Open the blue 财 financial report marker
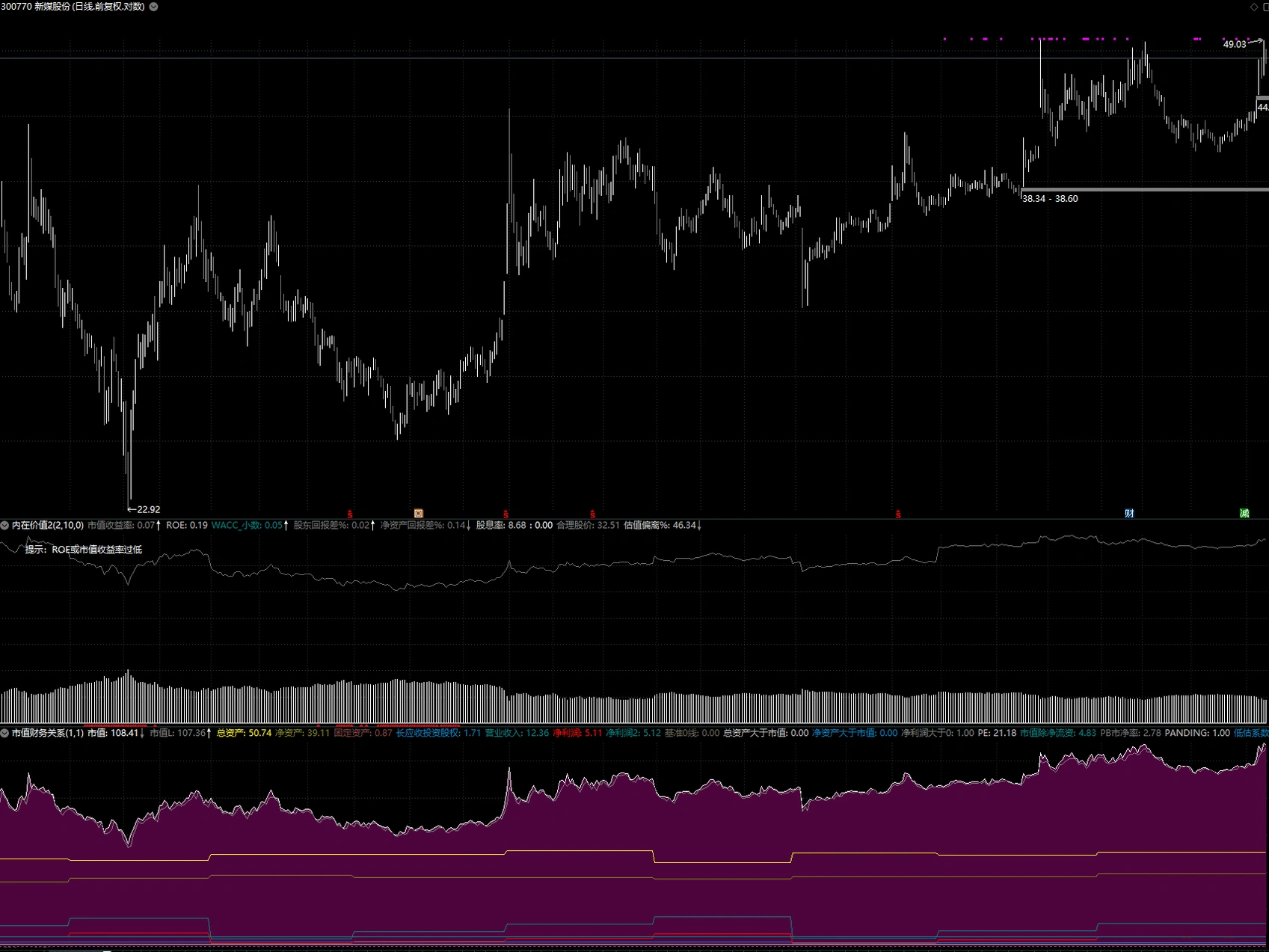 pos(1129,513)
